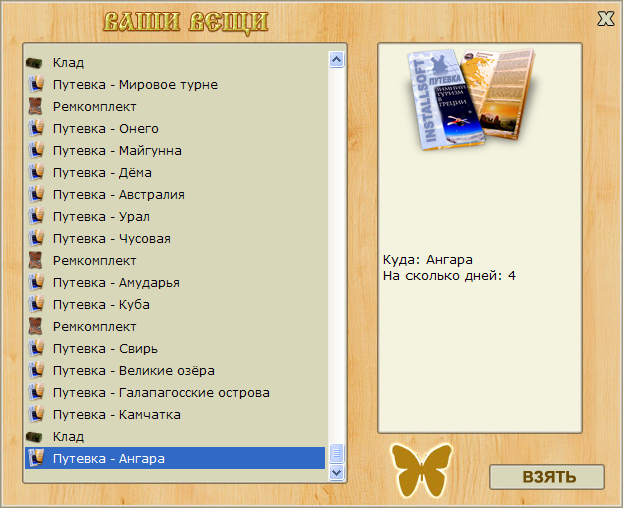Click the repair kit icon above Путевка - Амударья
Viewport: 623px width, 508px height.
tap(35, 261)
